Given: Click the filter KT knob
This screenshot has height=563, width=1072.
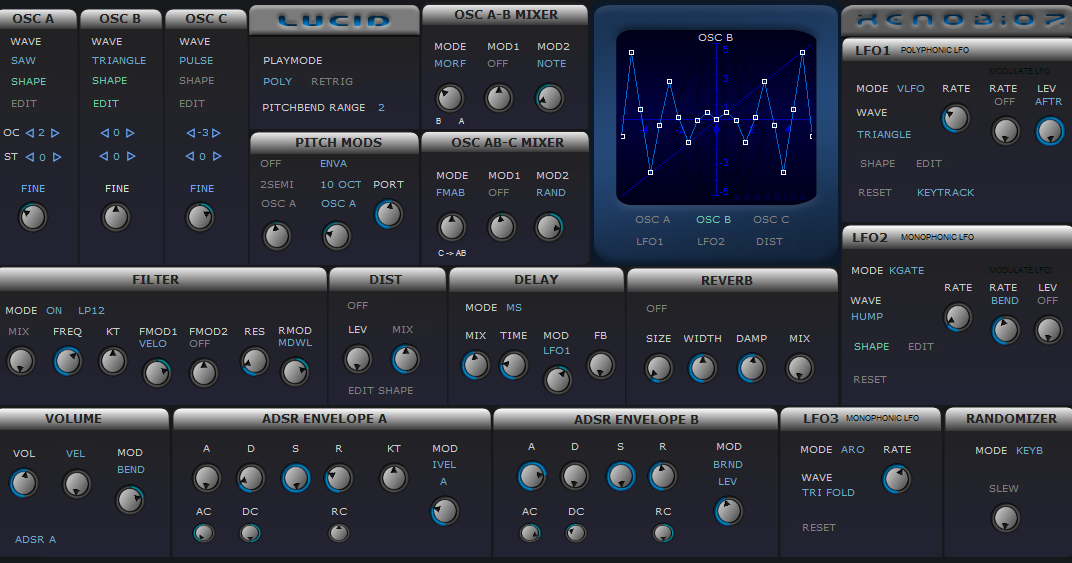Looking at the screenshot, I should pos(113,361).
